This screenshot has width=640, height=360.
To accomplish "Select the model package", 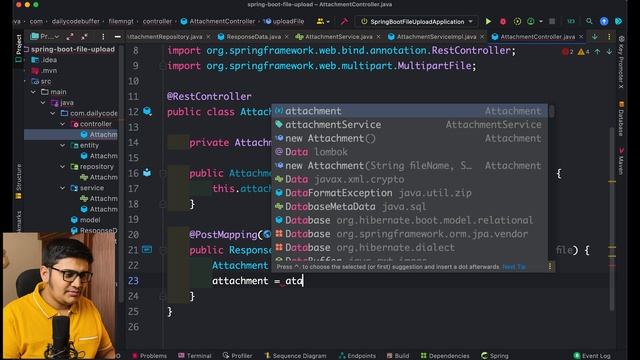I will [85, 220].
